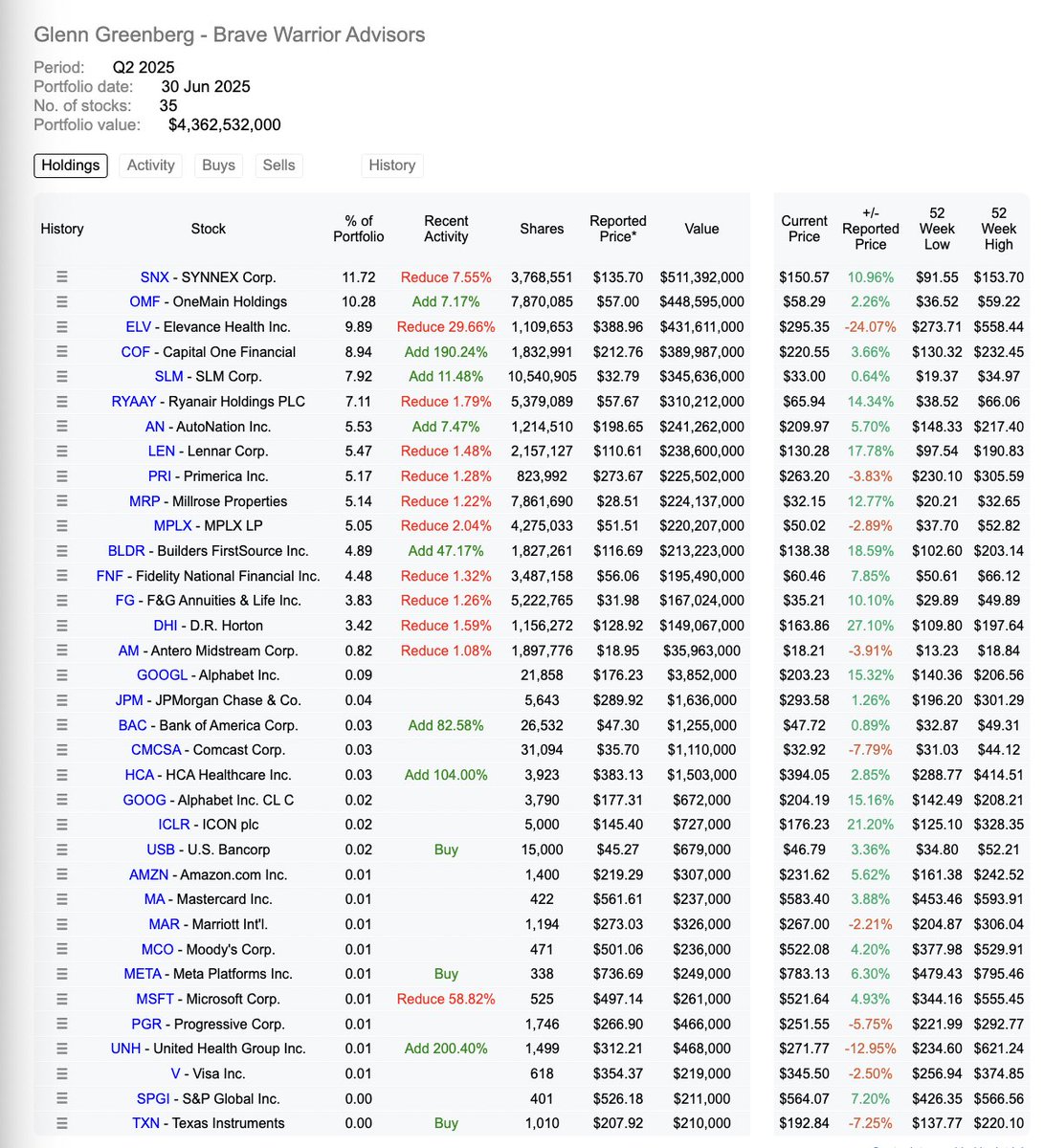Open history icon for SLM row

click(62, 377)
